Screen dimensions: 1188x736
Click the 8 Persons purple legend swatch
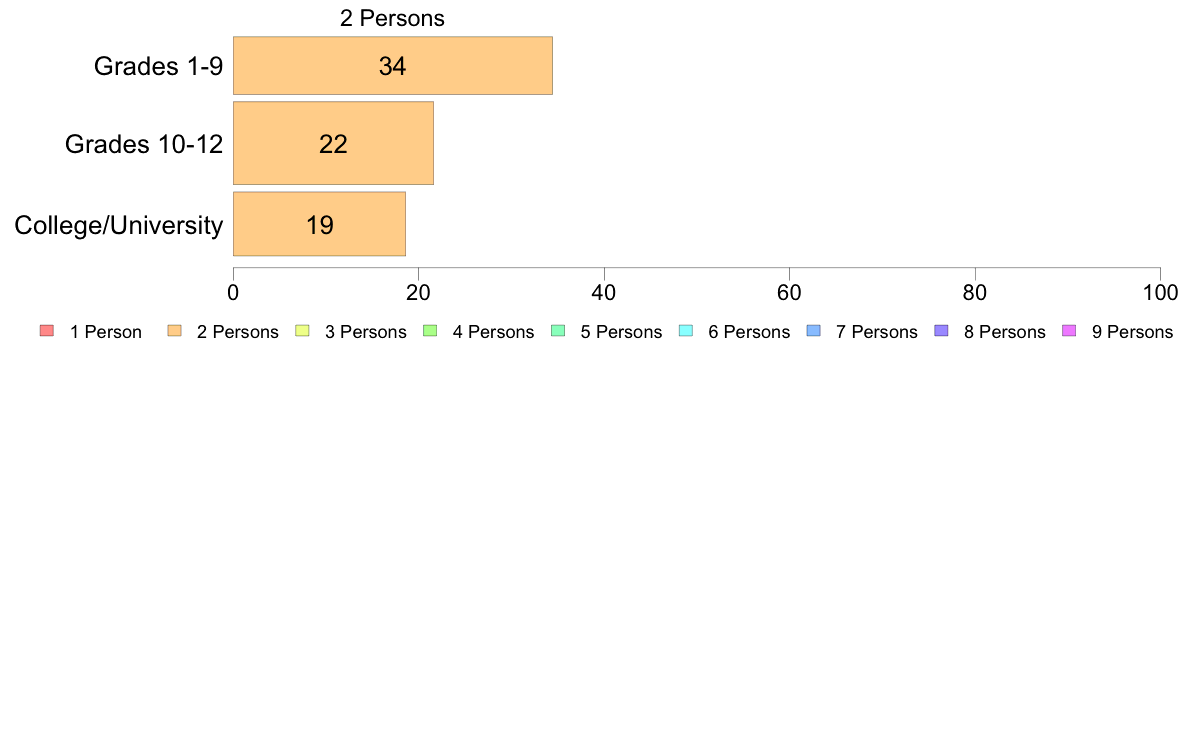click(x=942, y=330)
